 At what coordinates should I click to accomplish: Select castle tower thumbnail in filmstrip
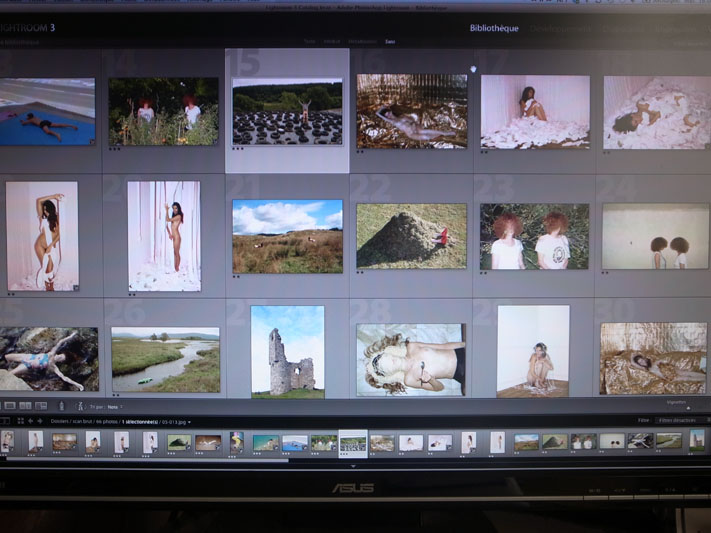click(x=697, y=440)
